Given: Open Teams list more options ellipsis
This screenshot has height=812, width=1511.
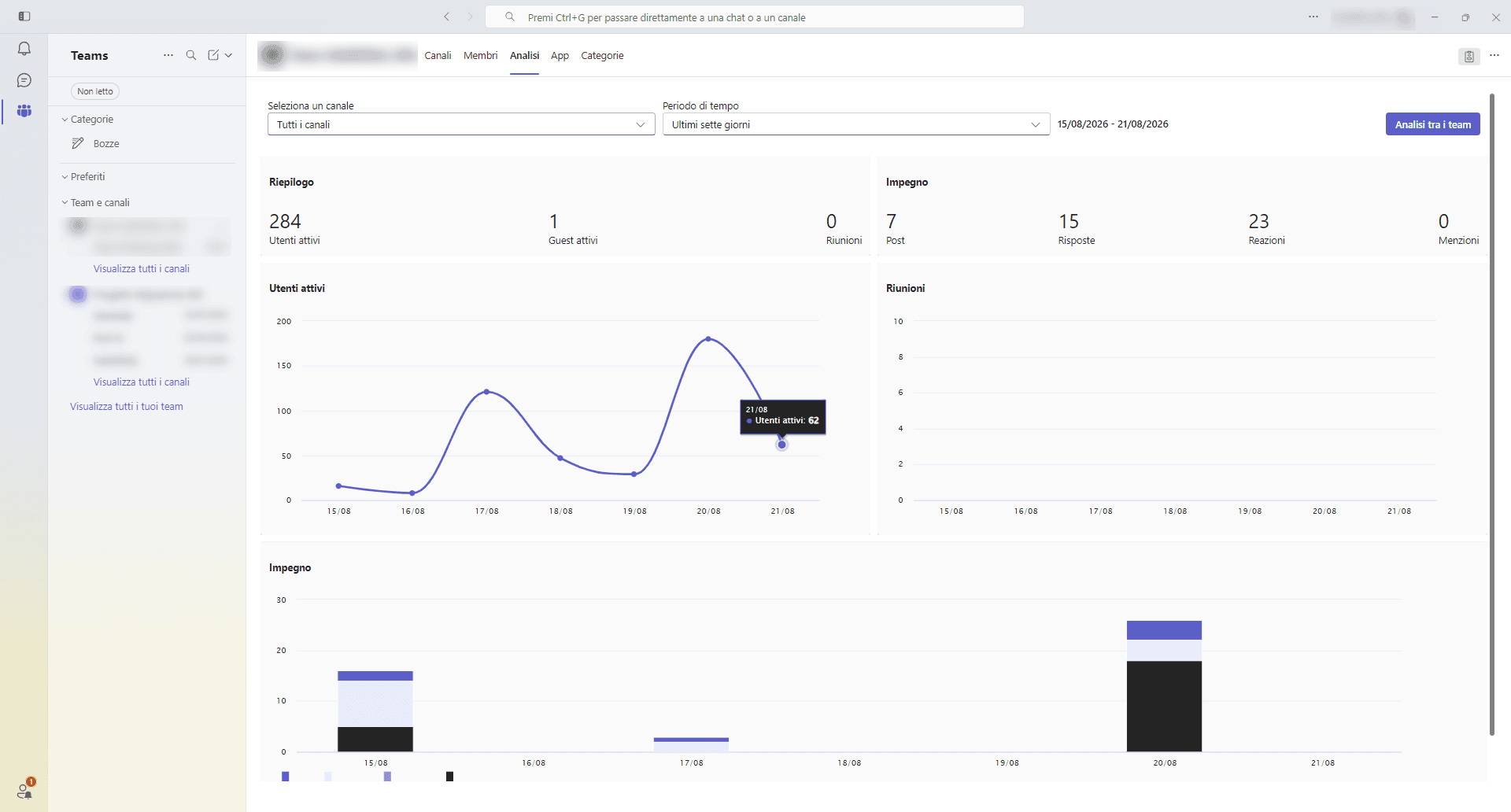Looking at the screenshot, I should click(168, 55).
